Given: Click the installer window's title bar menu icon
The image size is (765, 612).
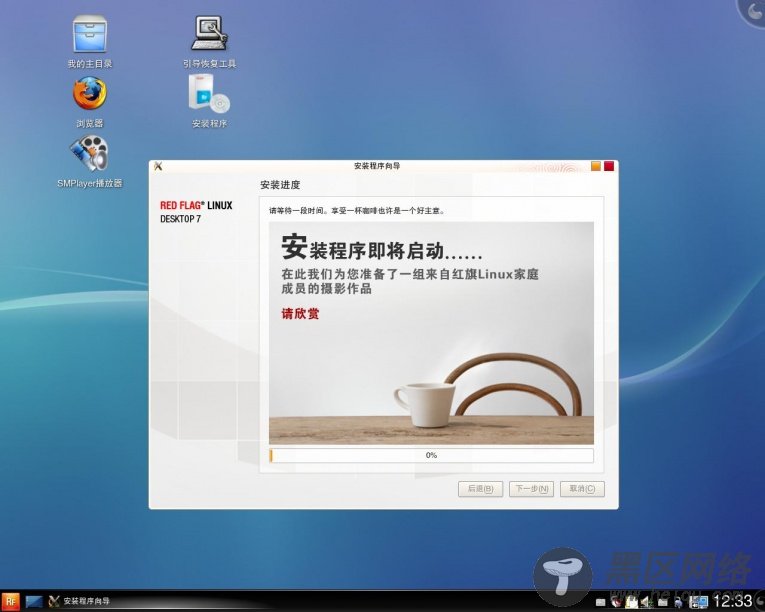Looking at the screenshot, I should pyautogui.click(x=158, y=166).
